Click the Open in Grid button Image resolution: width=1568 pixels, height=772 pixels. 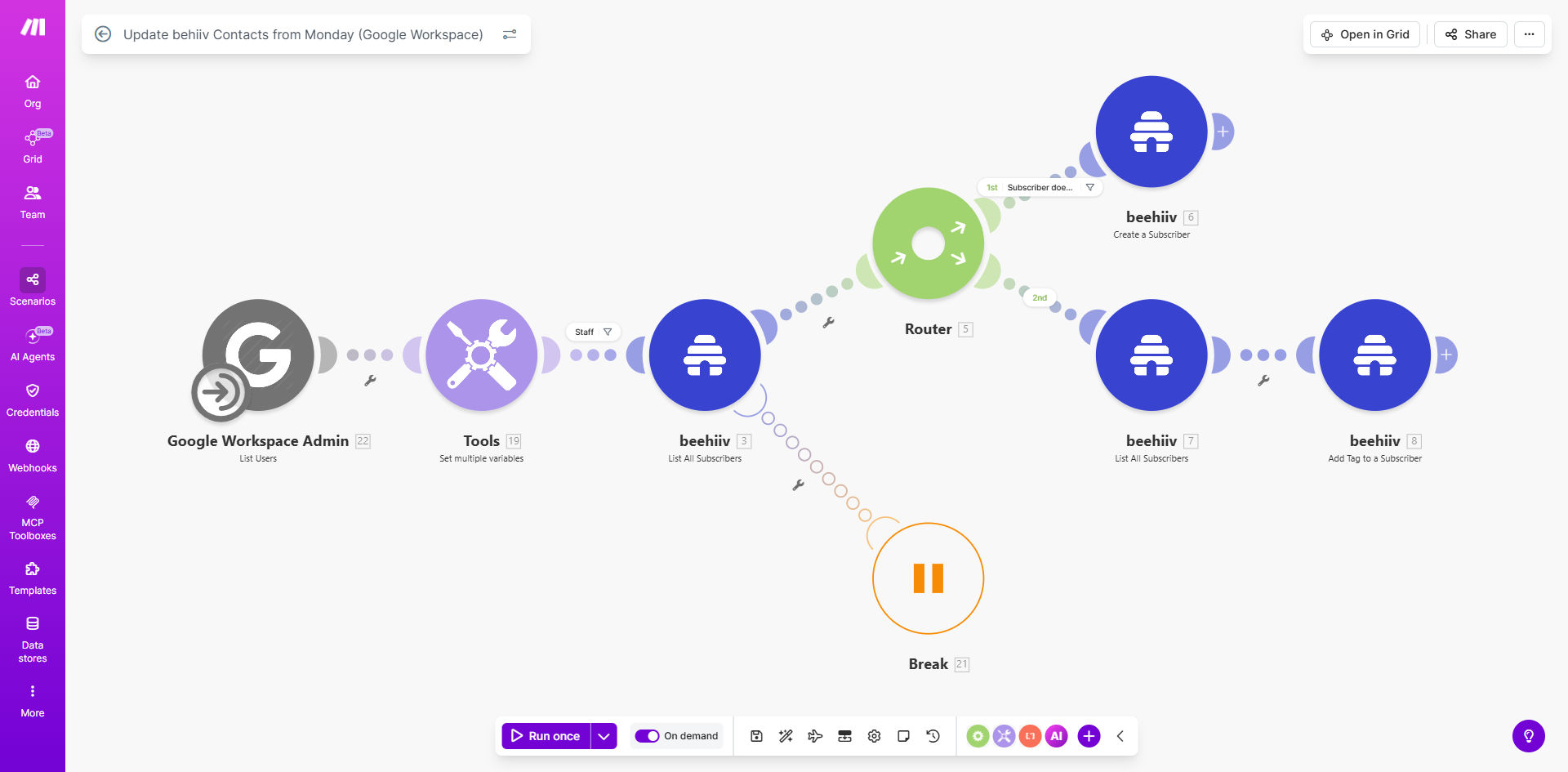tap(1365, 34)
